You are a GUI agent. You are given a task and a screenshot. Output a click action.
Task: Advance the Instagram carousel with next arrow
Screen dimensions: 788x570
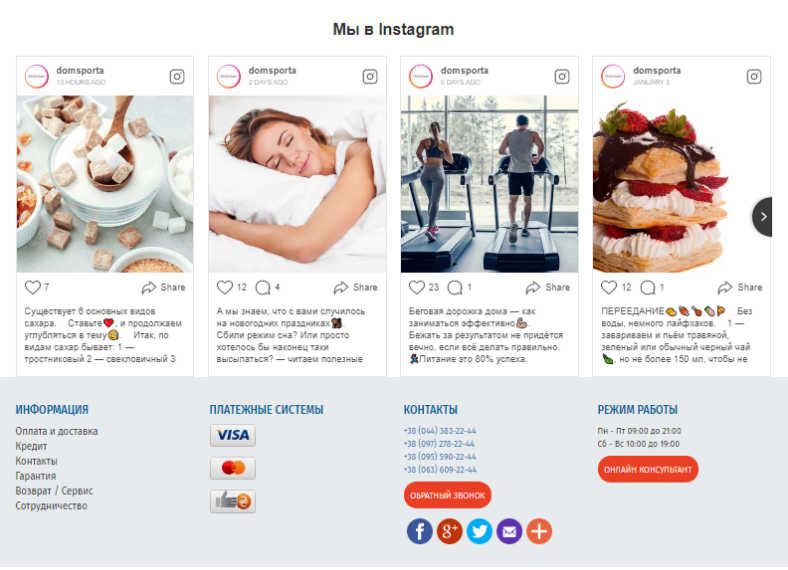(x=762, y=217)
